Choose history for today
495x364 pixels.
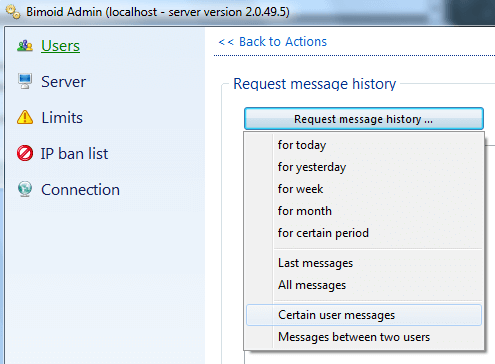(x=364, y=145)
